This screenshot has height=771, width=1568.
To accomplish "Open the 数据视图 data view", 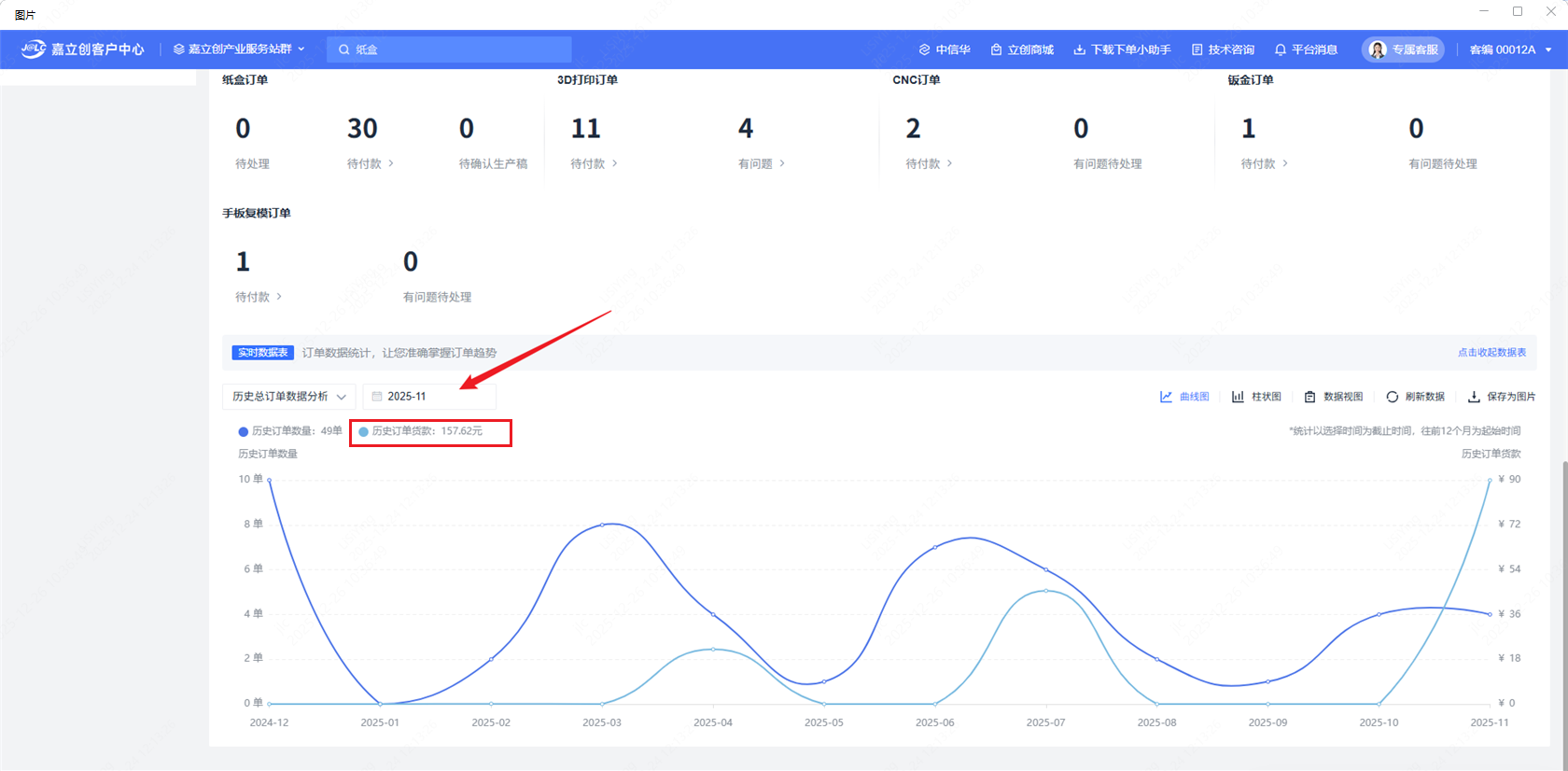I will coord(1333,397).
